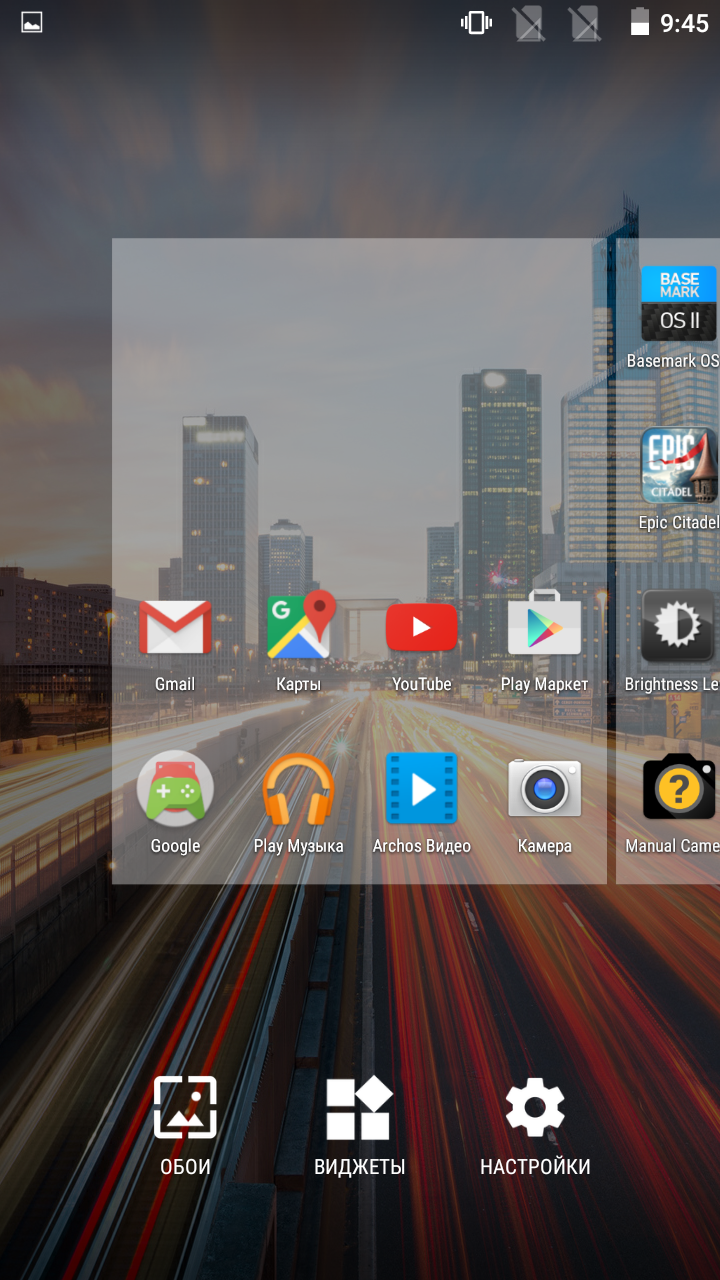Tap the battery status icon
This screenshot has height=1280, width=720.
[x=640, y=22]
